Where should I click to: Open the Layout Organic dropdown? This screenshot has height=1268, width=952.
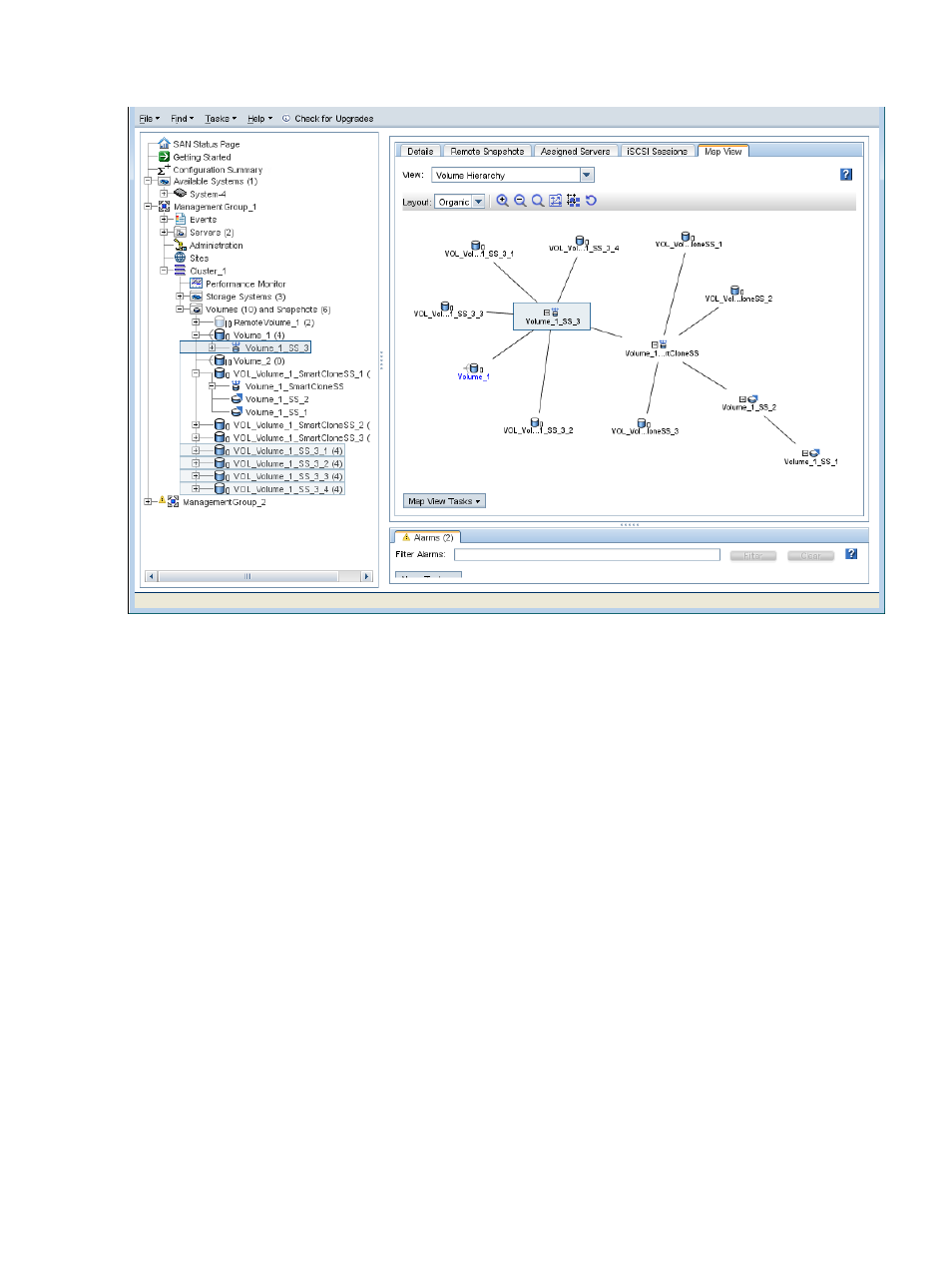479,202
